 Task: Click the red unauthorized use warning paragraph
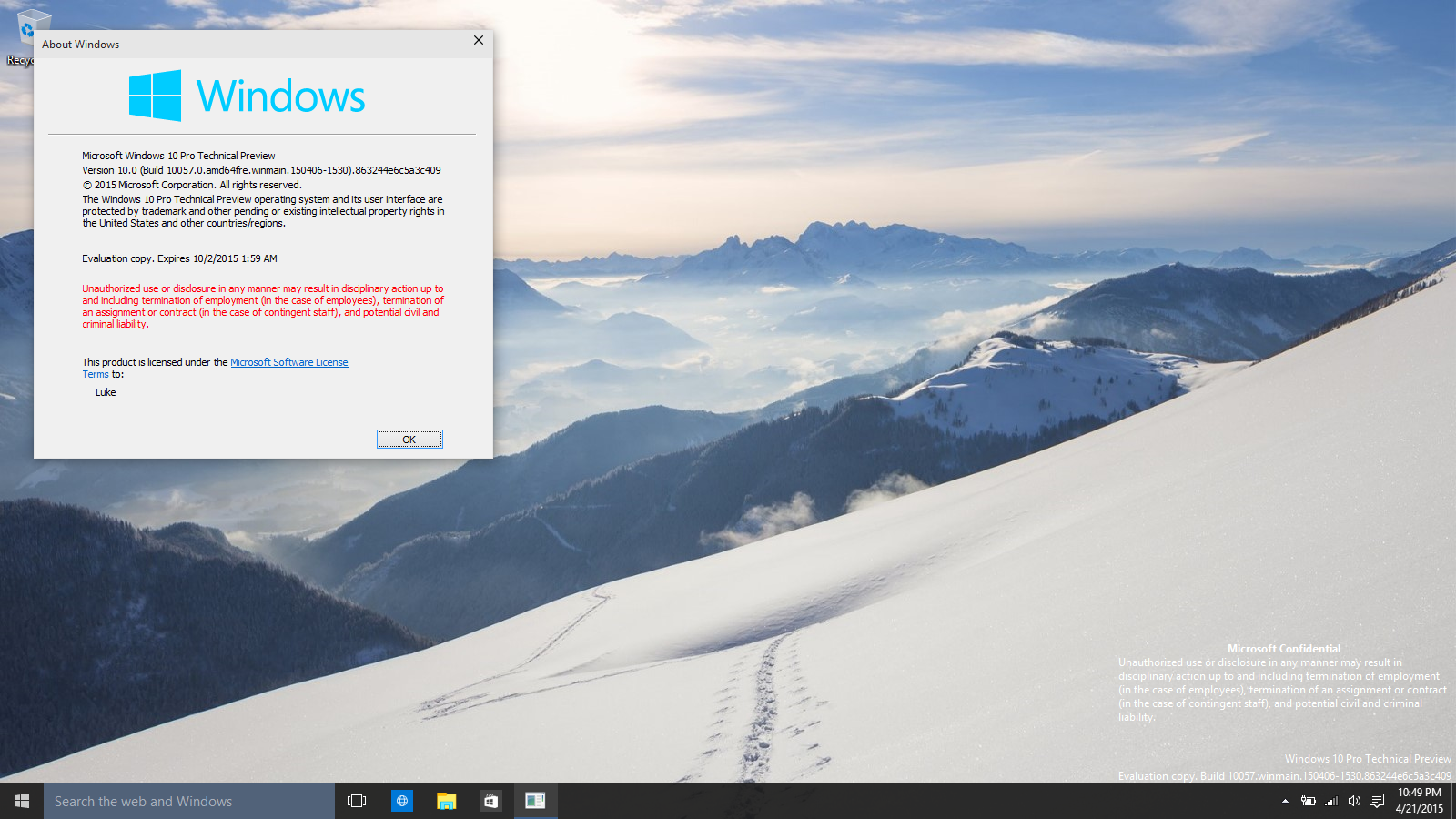coord(263,307)
